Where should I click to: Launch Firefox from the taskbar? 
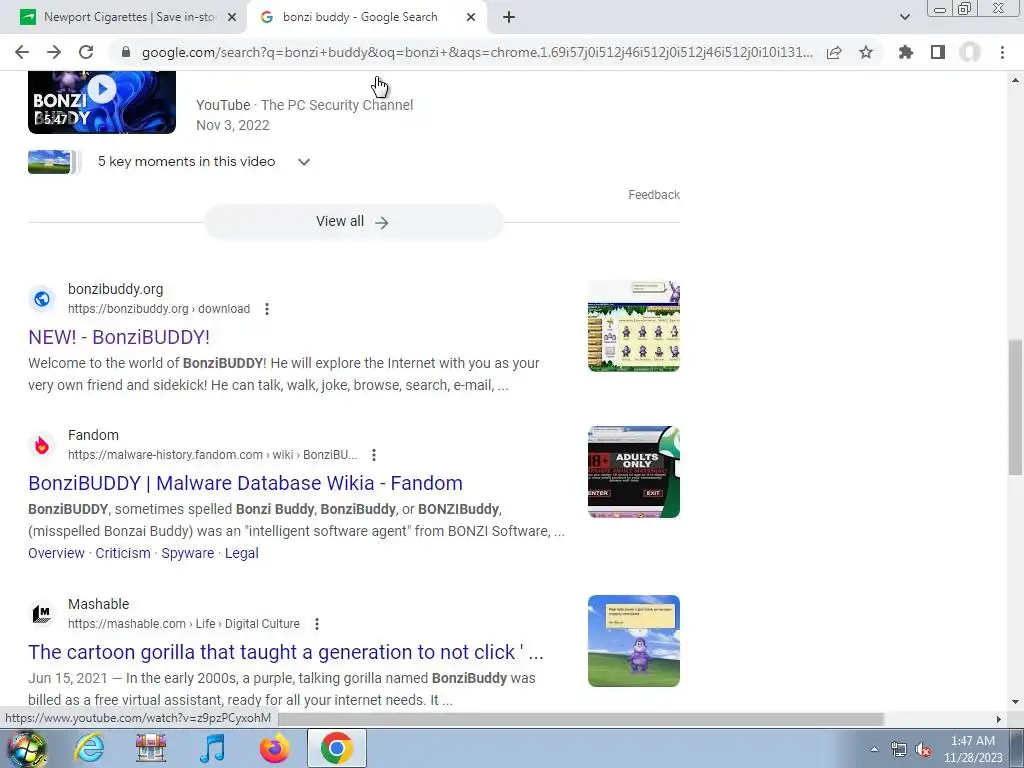coord(274,748)
